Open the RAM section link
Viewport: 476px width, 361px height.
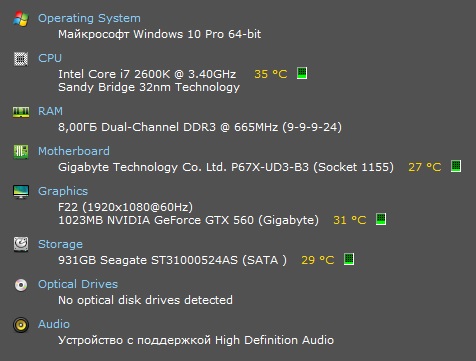point(50,111)
